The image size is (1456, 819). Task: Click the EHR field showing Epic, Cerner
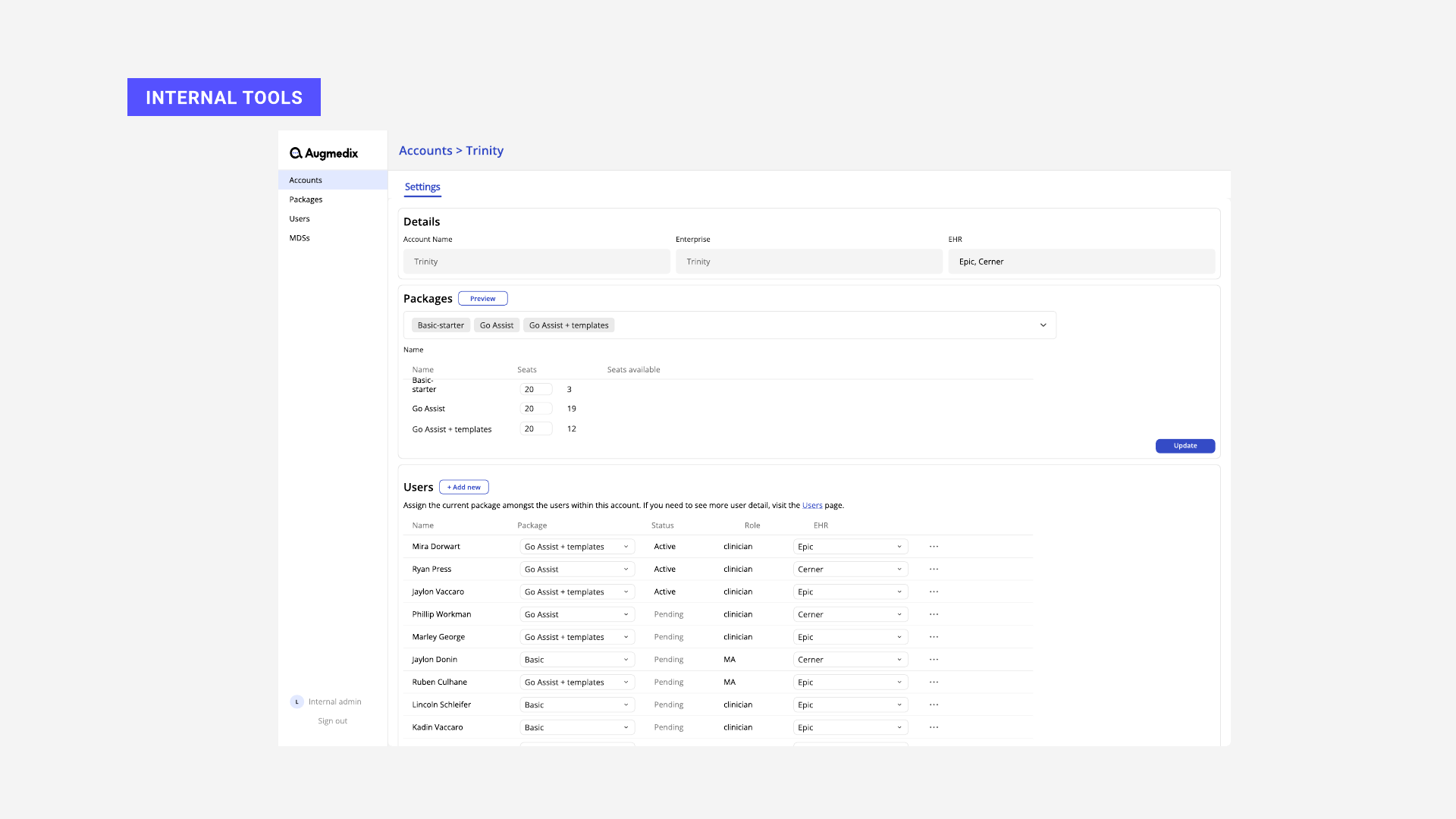click(x=1081, y=262)
